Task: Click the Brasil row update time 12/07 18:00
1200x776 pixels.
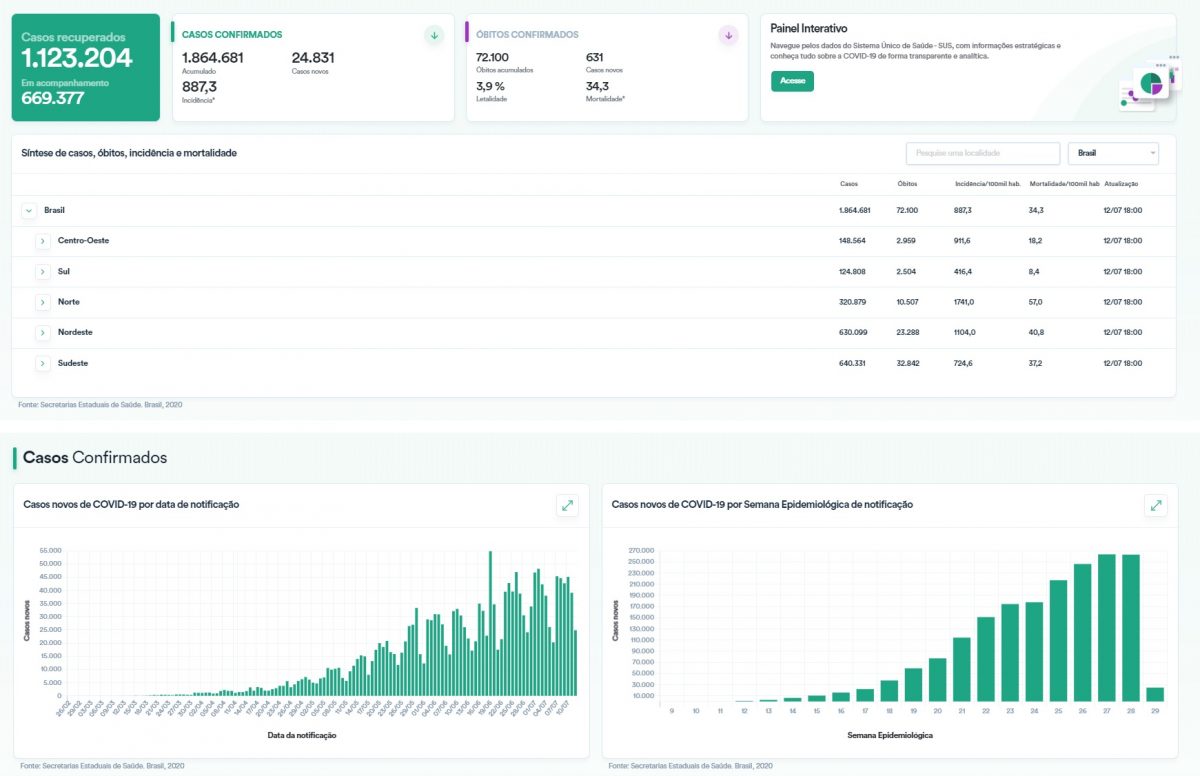Action: point(1122,211)
